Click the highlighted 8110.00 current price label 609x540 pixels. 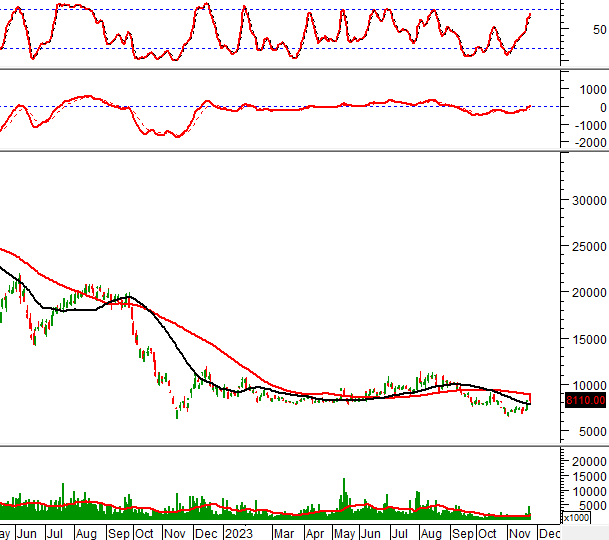(x=584, y=400)
